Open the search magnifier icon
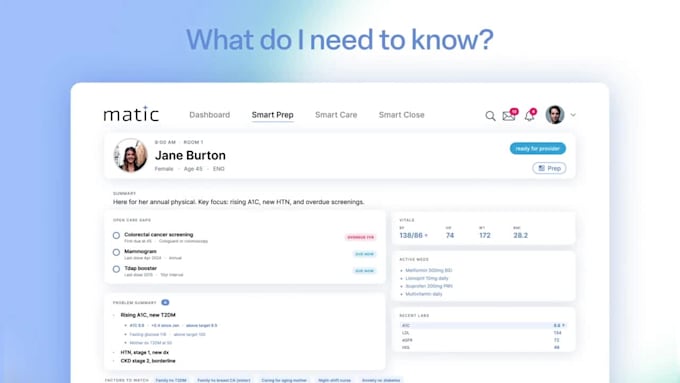This screenshot has width=680, height=383. 490,116
